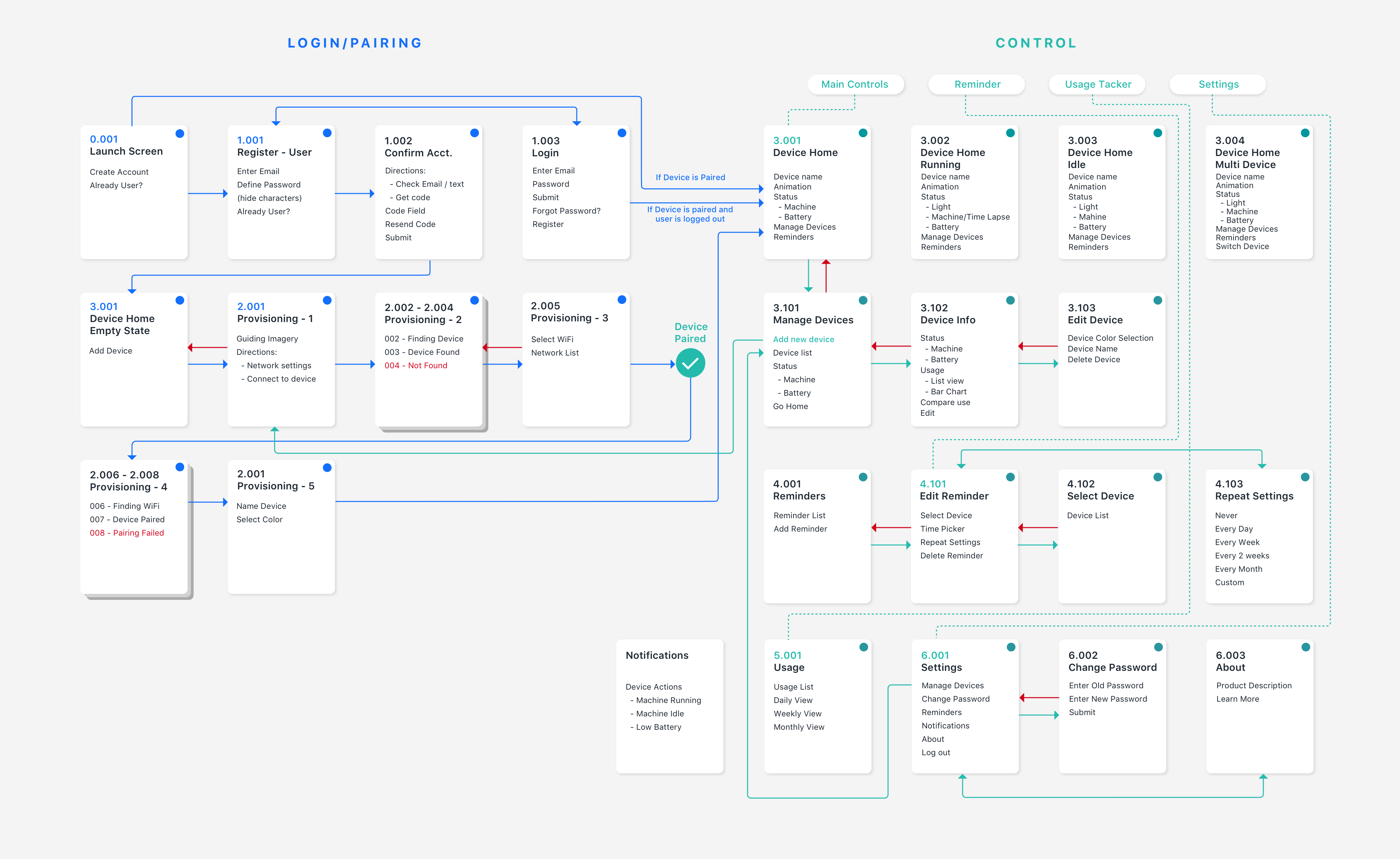Click the Device Paired checkmark icon

point(690,363)
